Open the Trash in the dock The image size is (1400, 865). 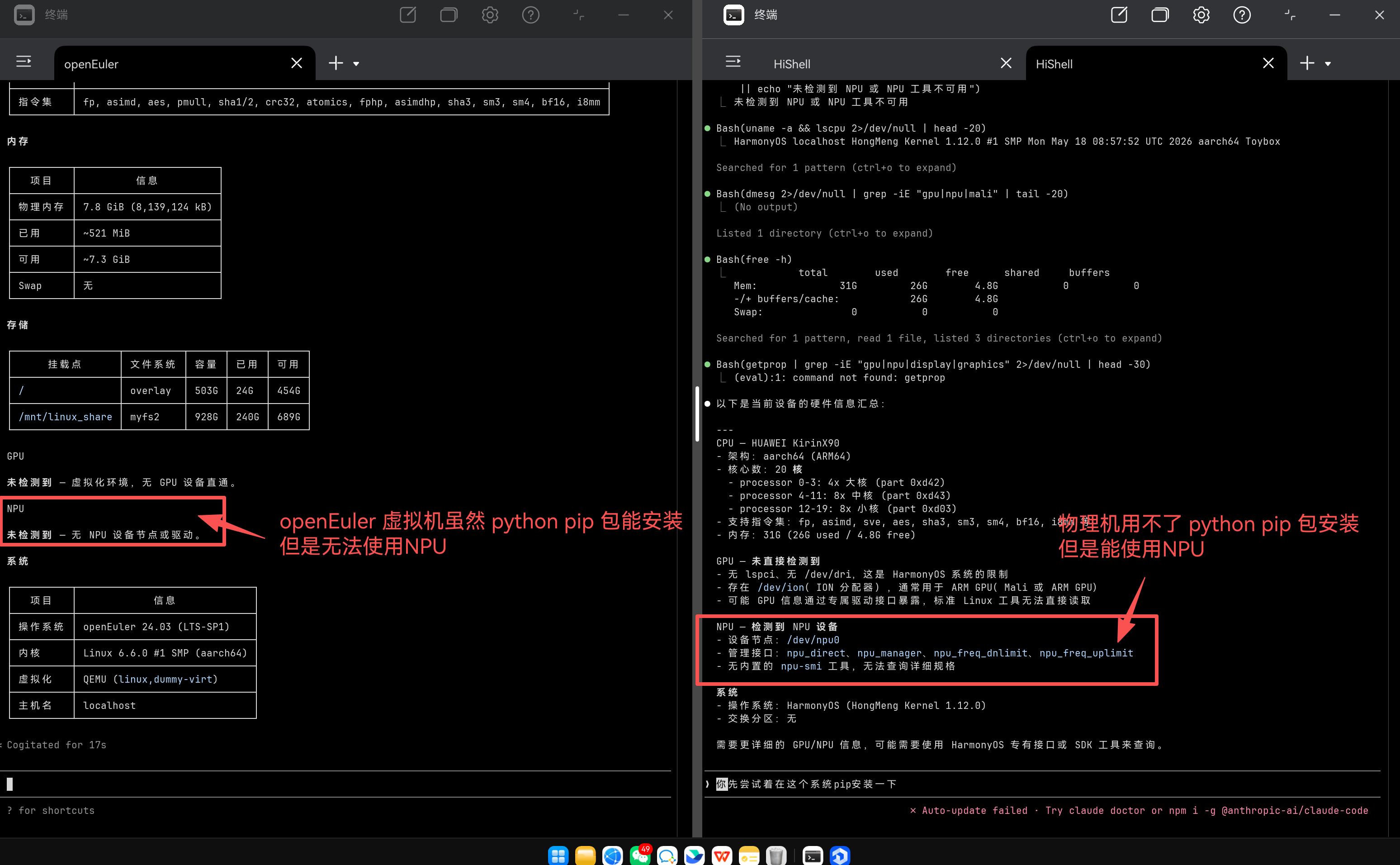(x=776, y=855)
